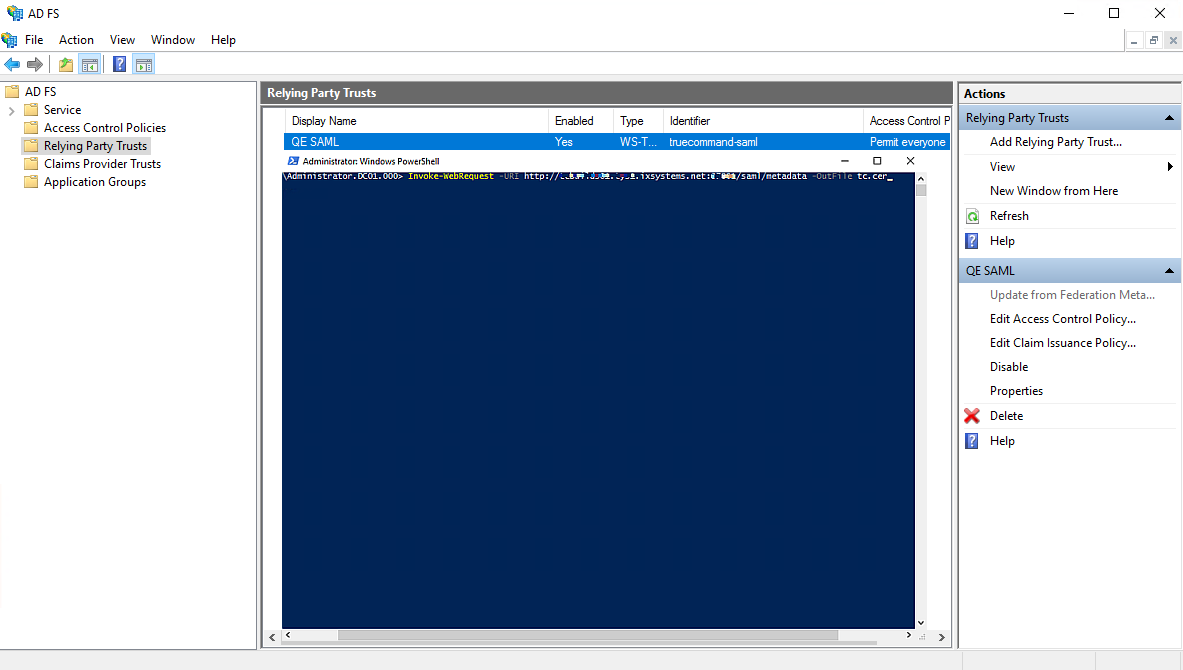Select Claims Provider Trusts in the tree
The image size is (1183, 670).
(x=100, y=163)
